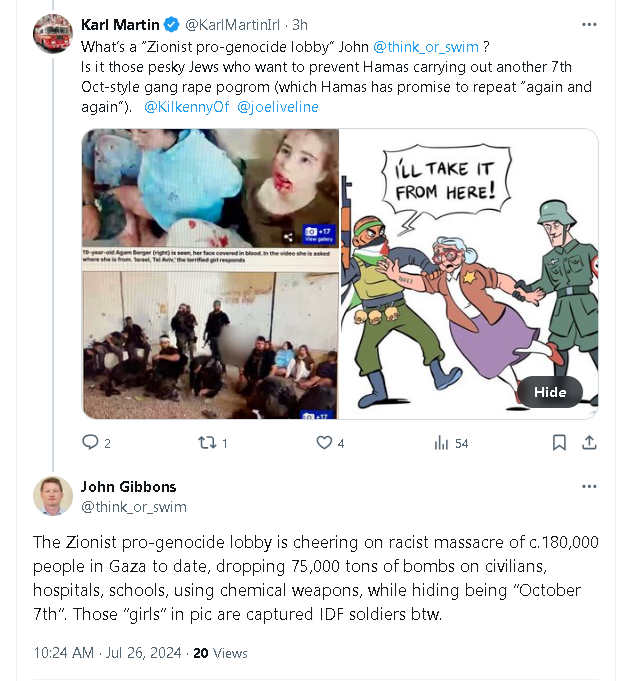Click the repost arrows icon
Viewport: 628px width, 681px height.
click(x=207, y=442)
